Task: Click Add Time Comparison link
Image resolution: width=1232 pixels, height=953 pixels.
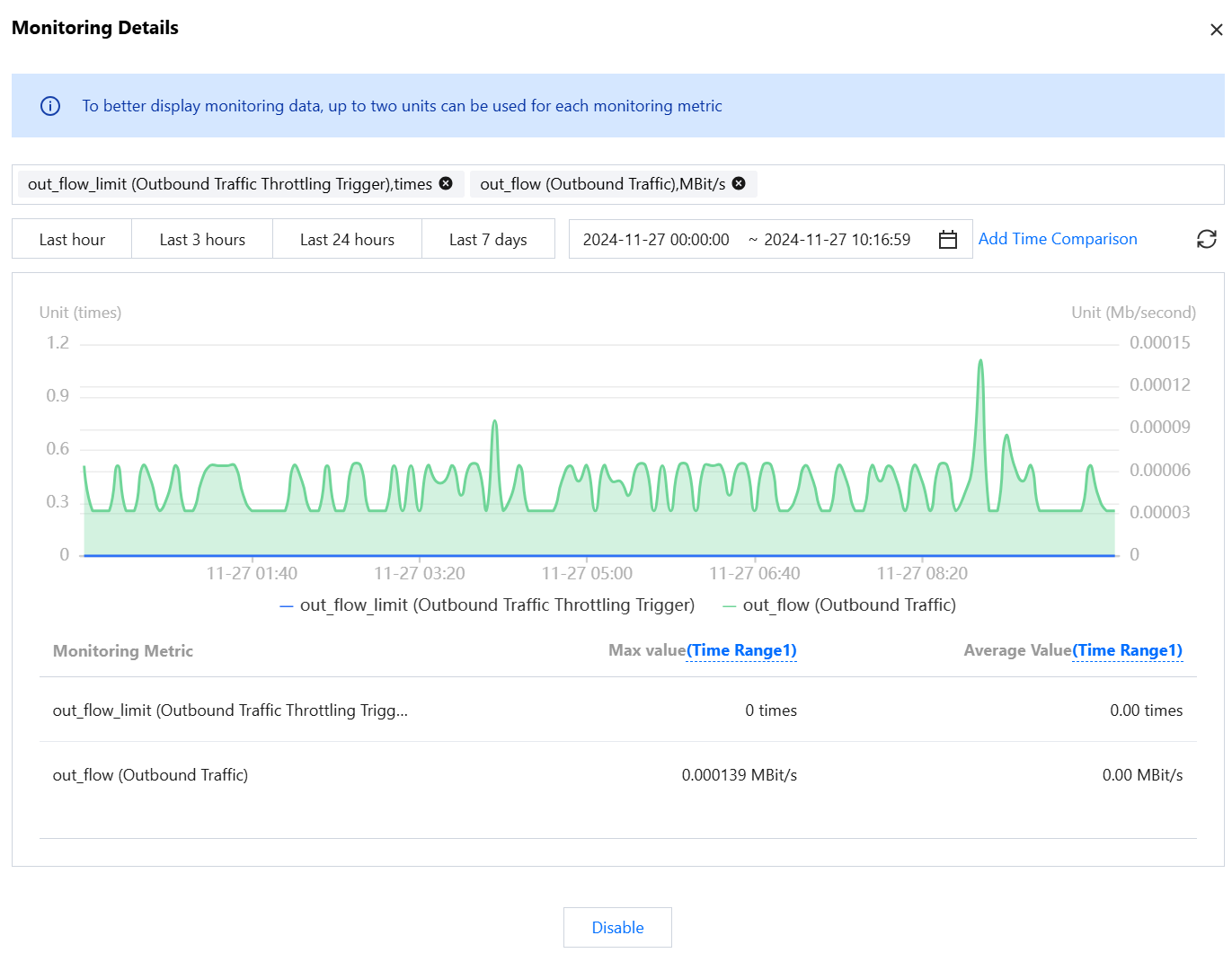Action: click(1058, 239)
